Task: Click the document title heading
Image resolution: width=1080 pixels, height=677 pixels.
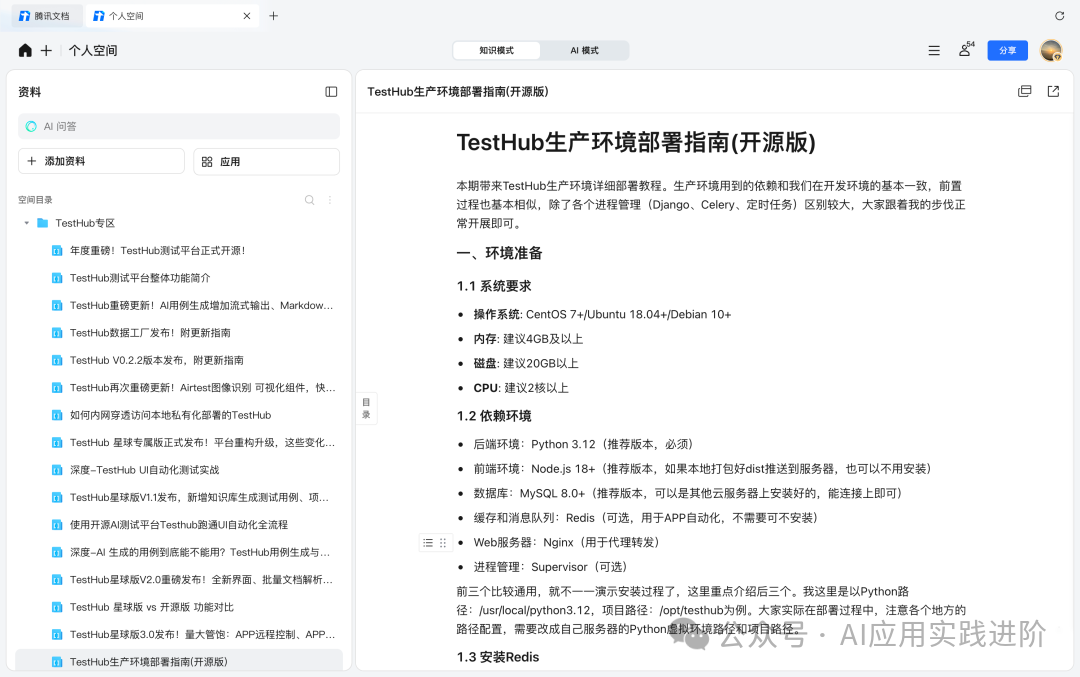Action: click(x=636, y=143)
